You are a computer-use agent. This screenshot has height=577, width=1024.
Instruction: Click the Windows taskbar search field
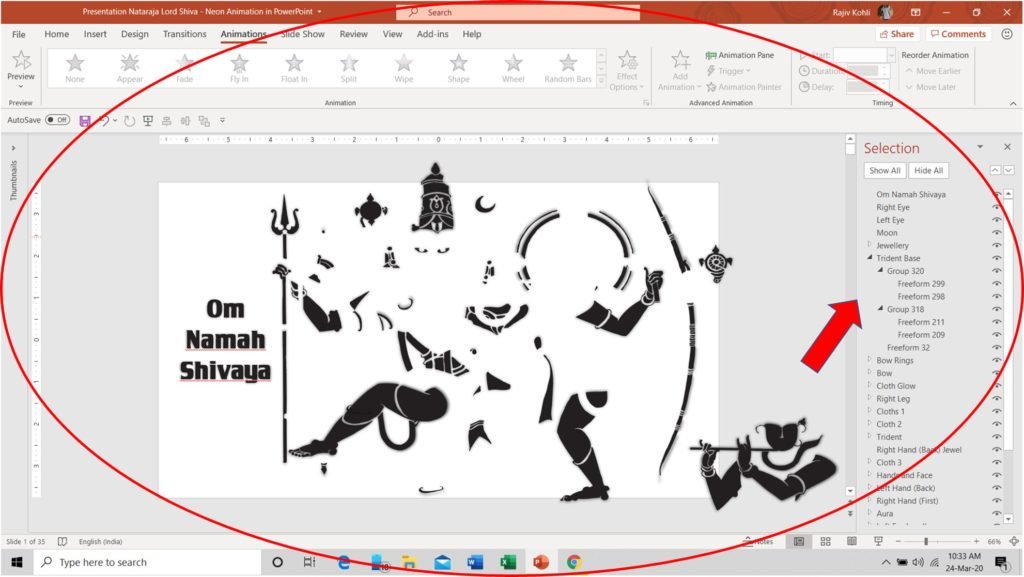[147, 562]
